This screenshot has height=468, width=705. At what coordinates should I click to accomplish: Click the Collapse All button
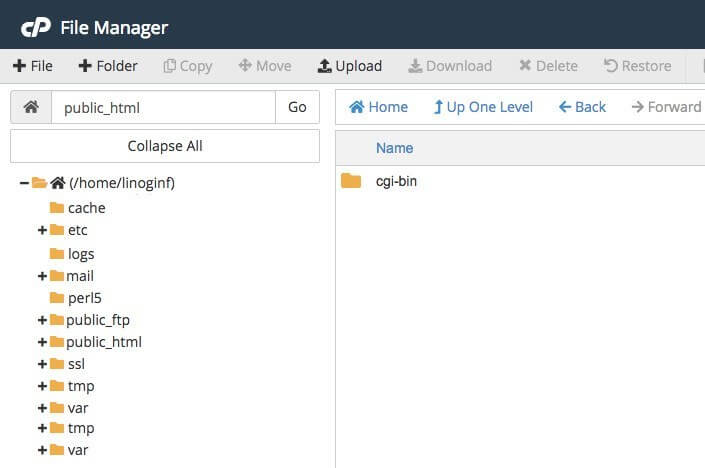pos(165,146)
